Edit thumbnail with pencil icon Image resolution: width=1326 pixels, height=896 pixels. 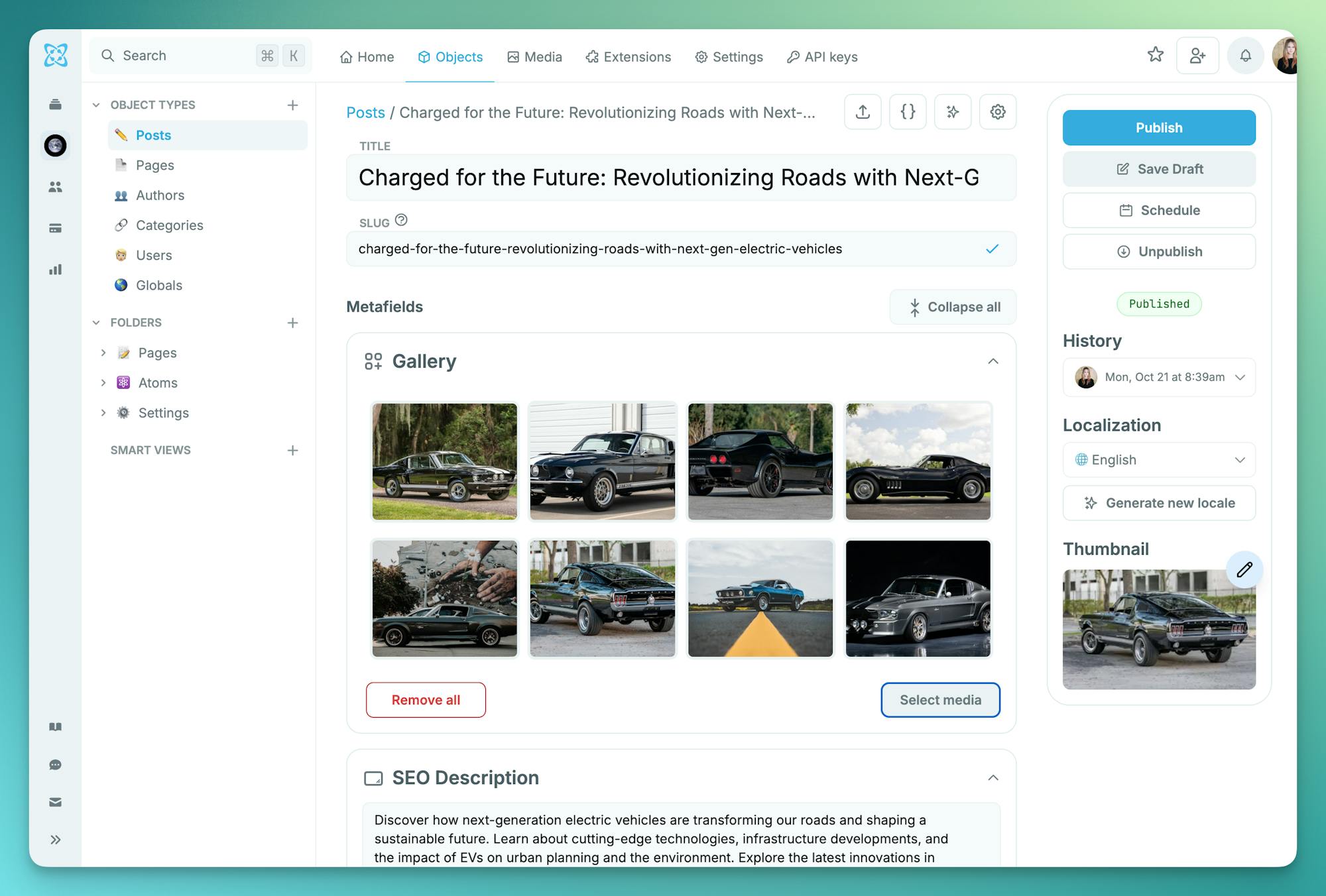point(1244,569)
